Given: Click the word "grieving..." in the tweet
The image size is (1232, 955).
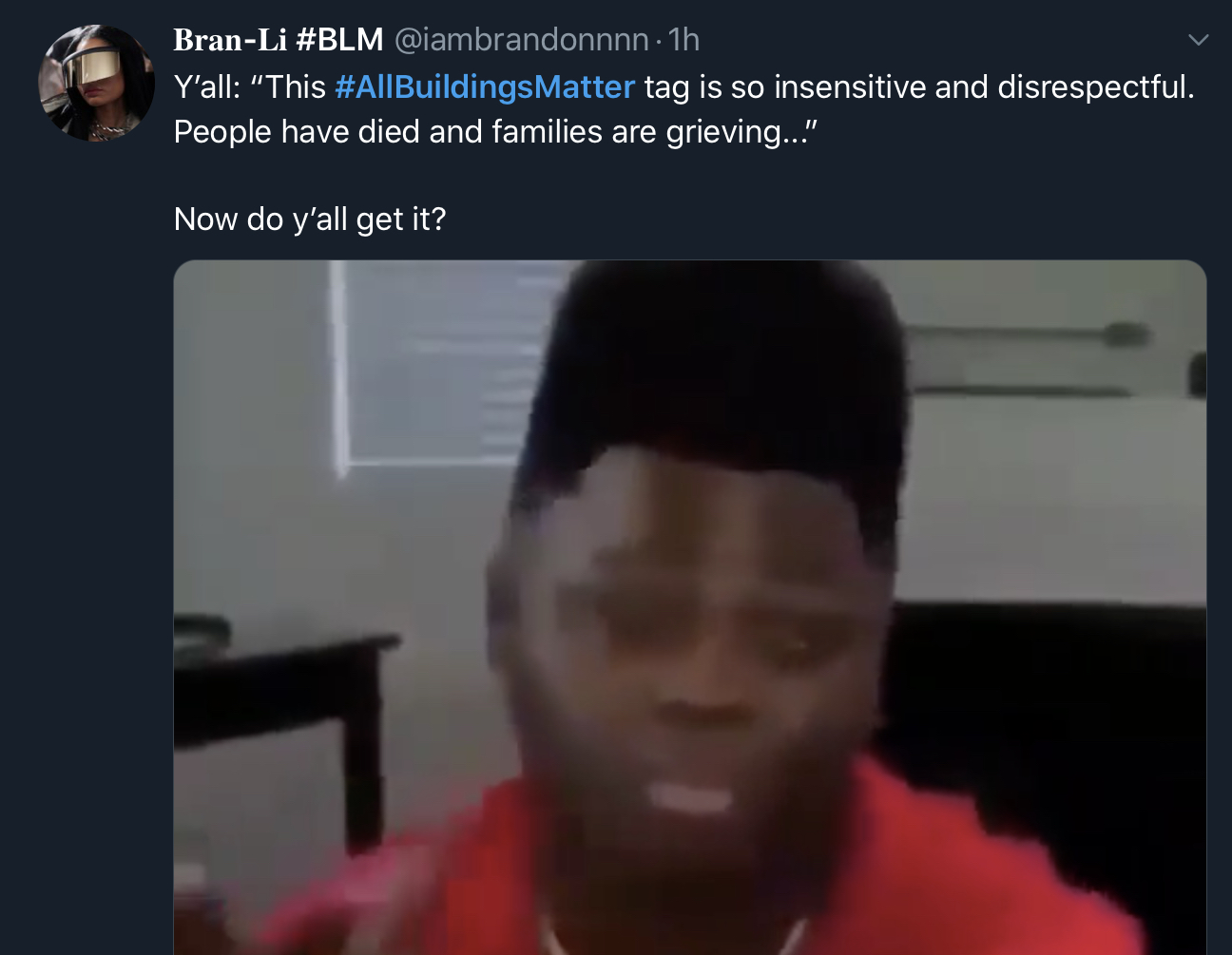Looking at the screenshot, I should (x=741, y=132).
